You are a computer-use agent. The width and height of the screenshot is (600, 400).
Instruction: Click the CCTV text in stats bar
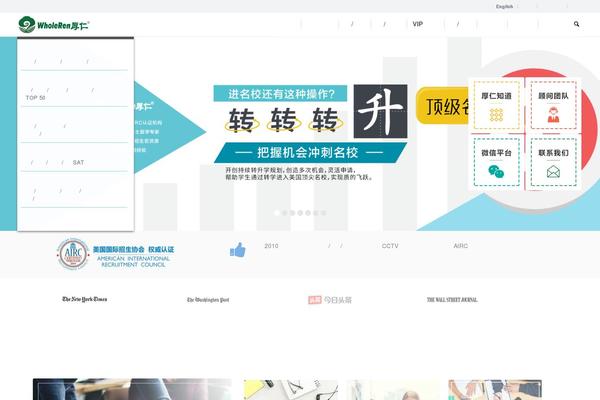tap(390, 246)
